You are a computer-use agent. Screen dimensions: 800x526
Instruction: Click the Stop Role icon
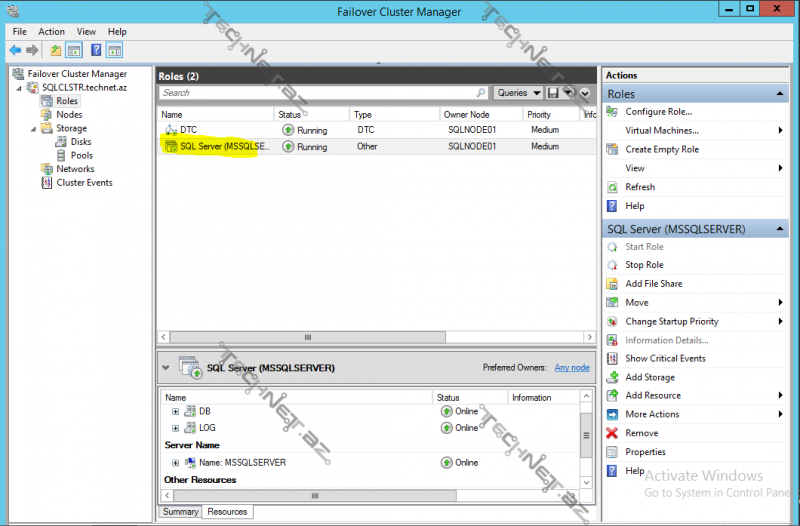[612, 265]
